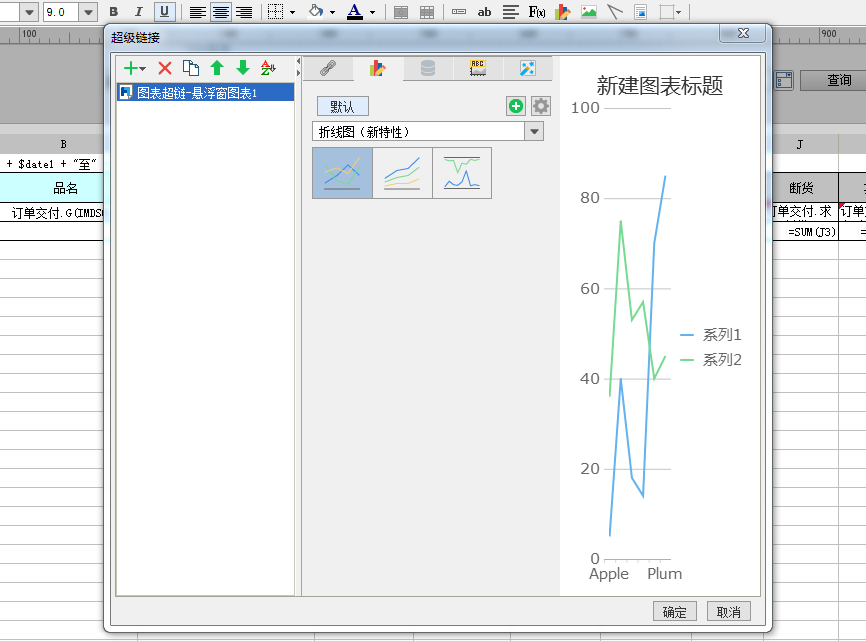Insert chart from main toolbar
Viewport: 866px width, 641px height.
coord(562,12)
